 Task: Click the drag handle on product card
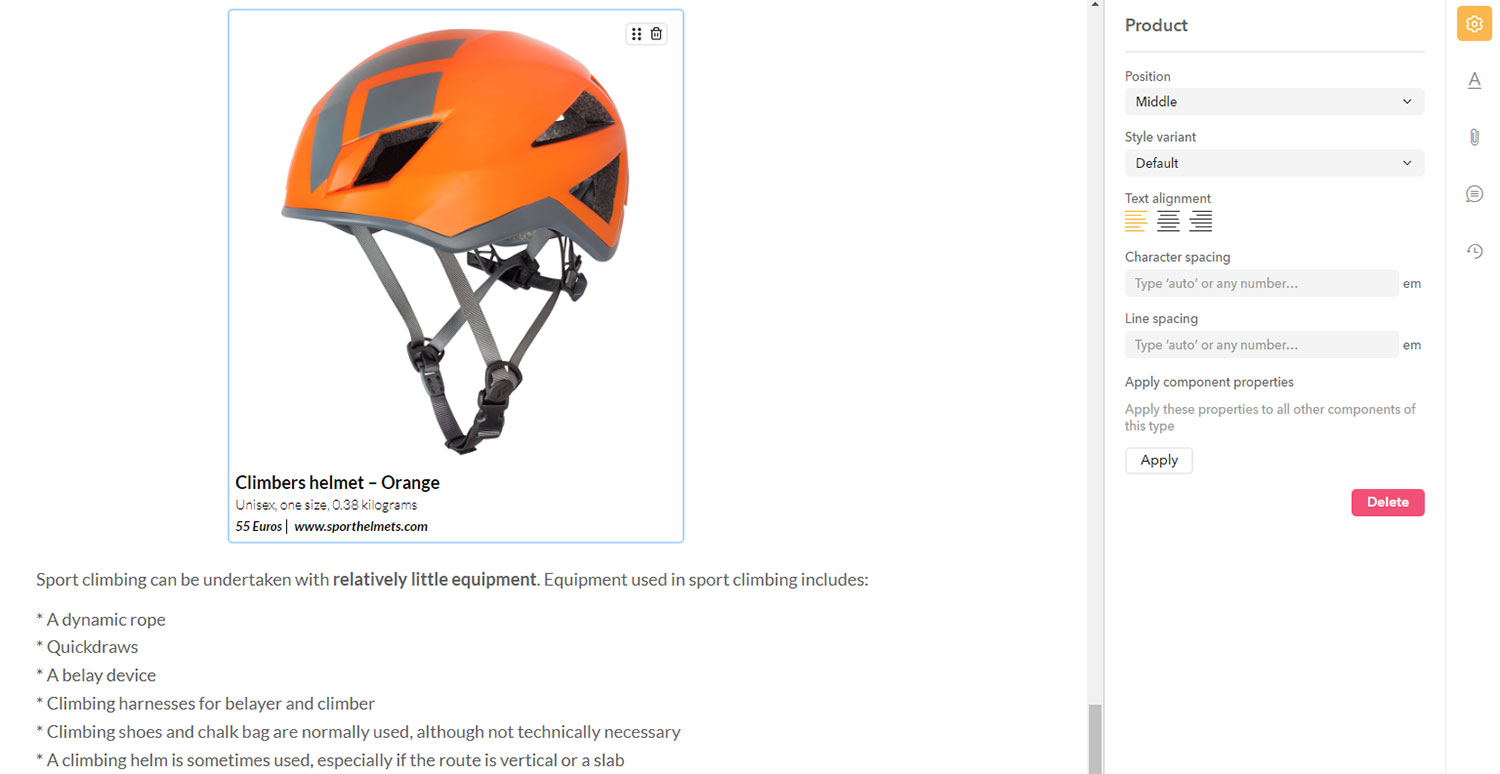click(x=637, y=34)
